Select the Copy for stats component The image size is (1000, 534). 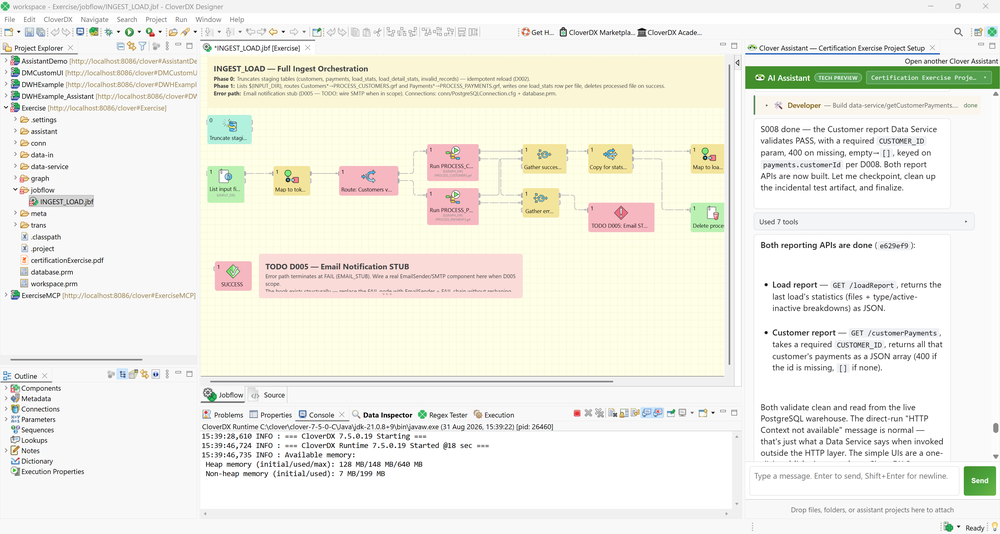pyautogui.click(x=610, y=159)
